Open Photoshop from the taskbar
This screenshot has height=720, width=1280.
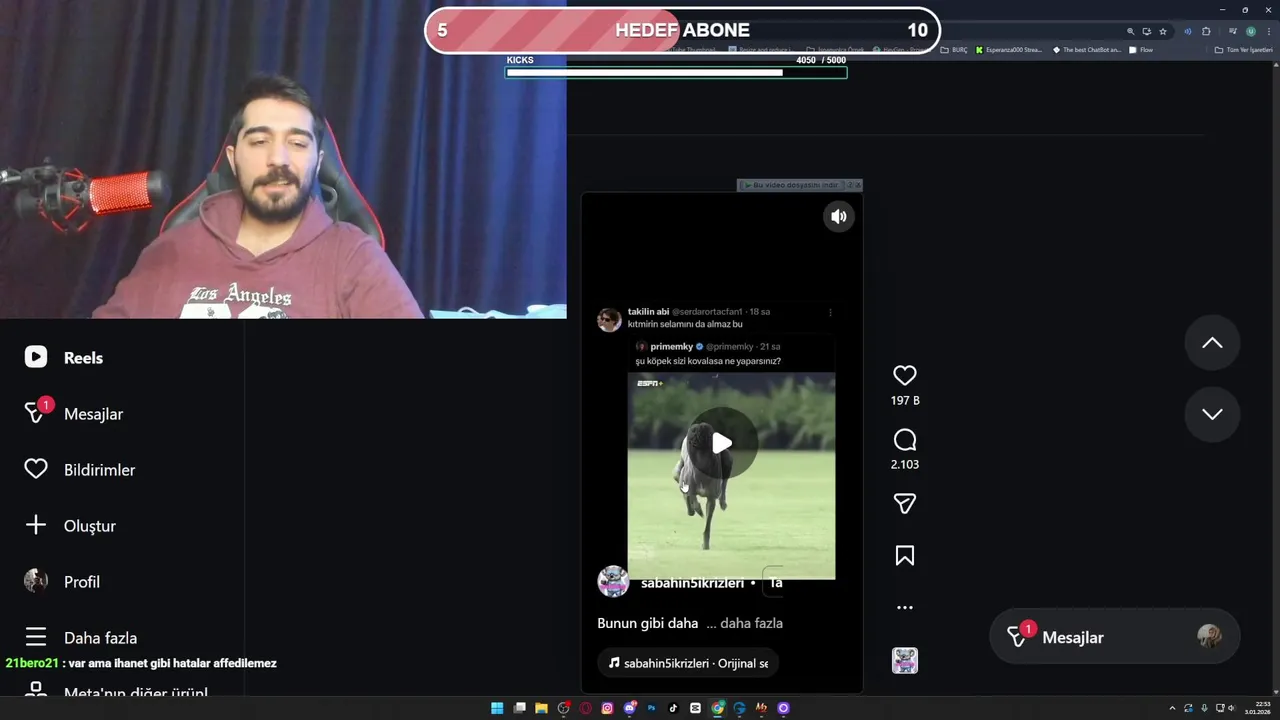click(x=651, y=708)
